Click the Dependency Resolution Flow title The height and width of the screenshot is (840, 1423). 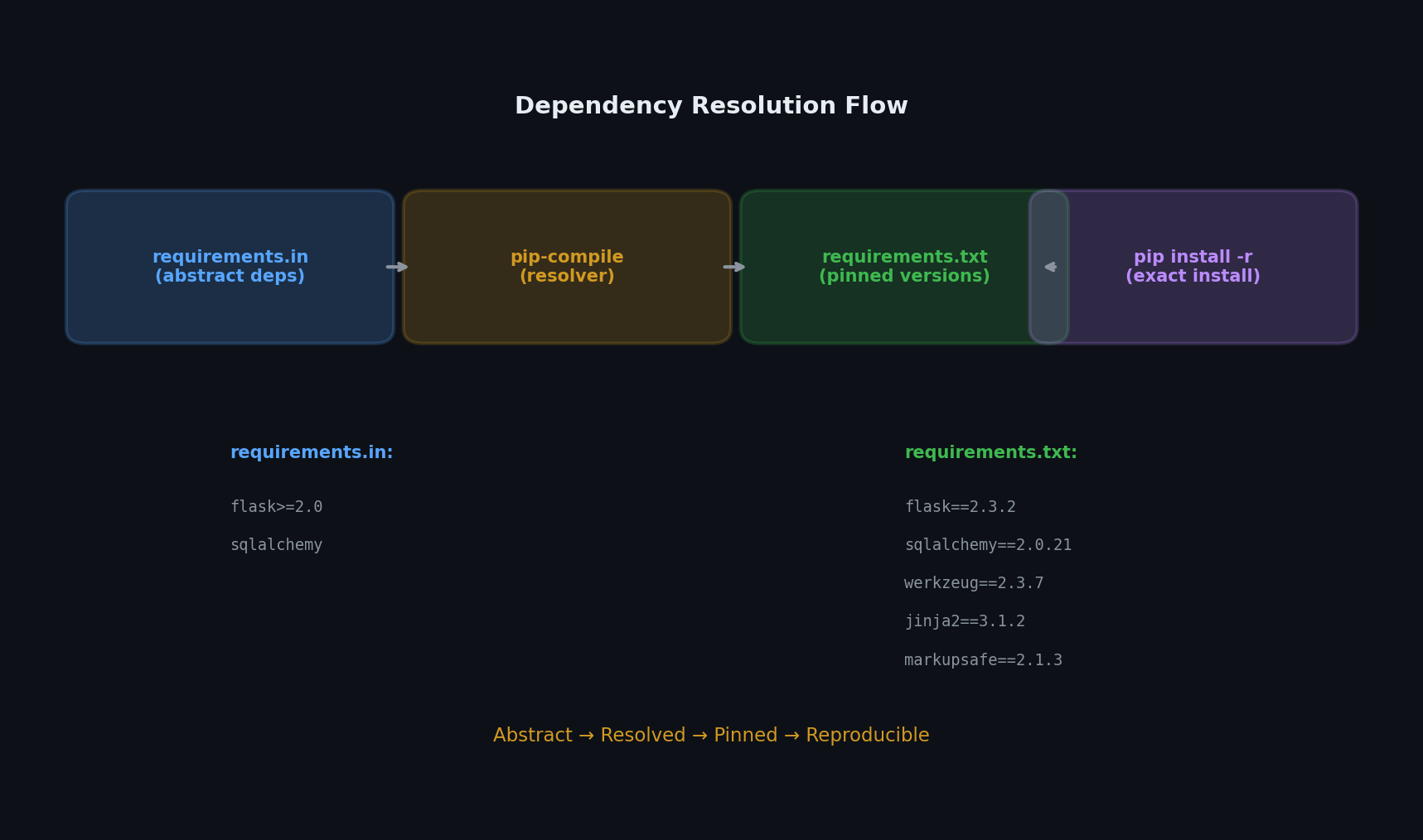[711, 106]
